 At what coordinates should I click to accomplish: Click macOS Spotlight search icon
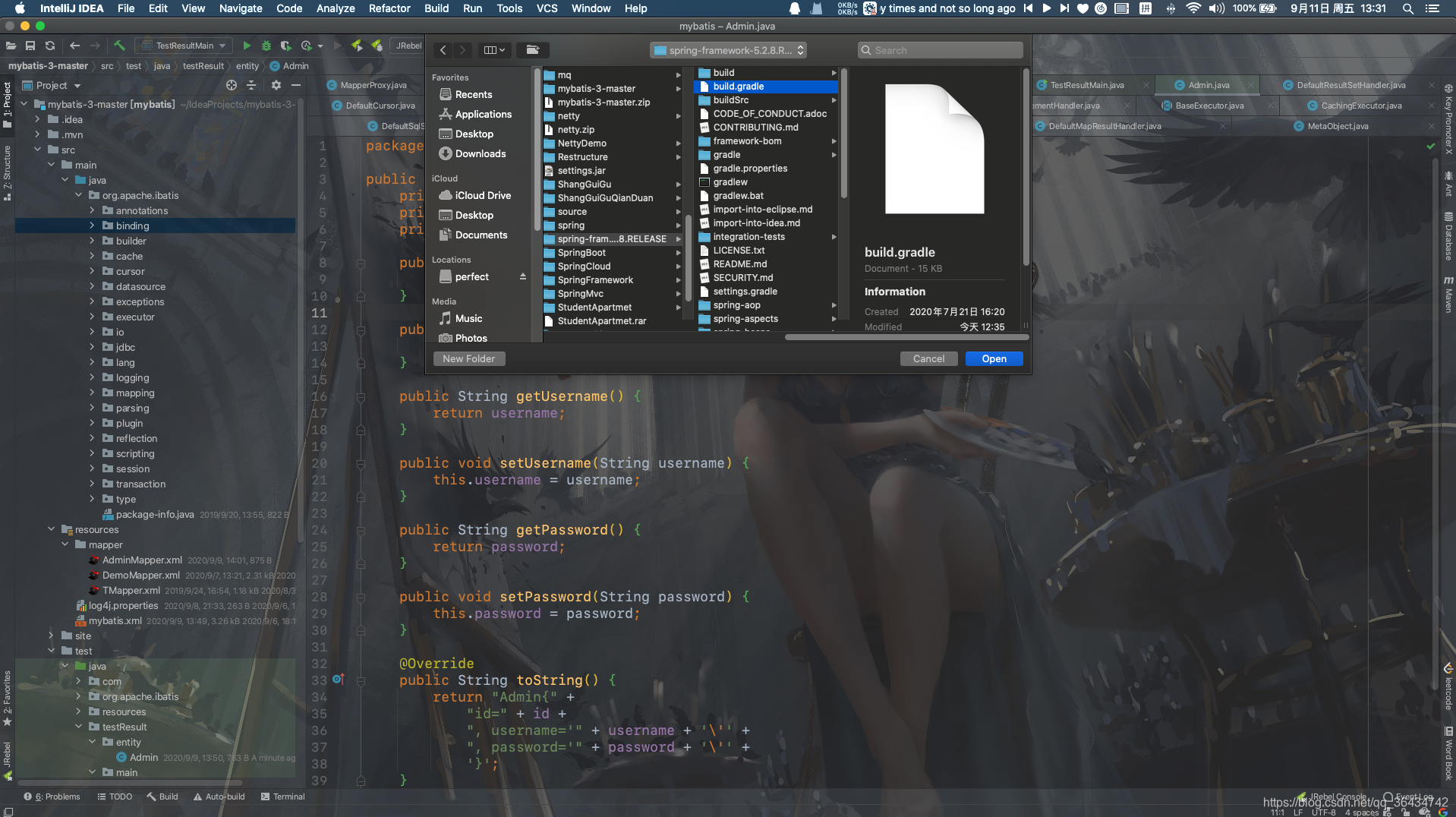[1407, 8]
